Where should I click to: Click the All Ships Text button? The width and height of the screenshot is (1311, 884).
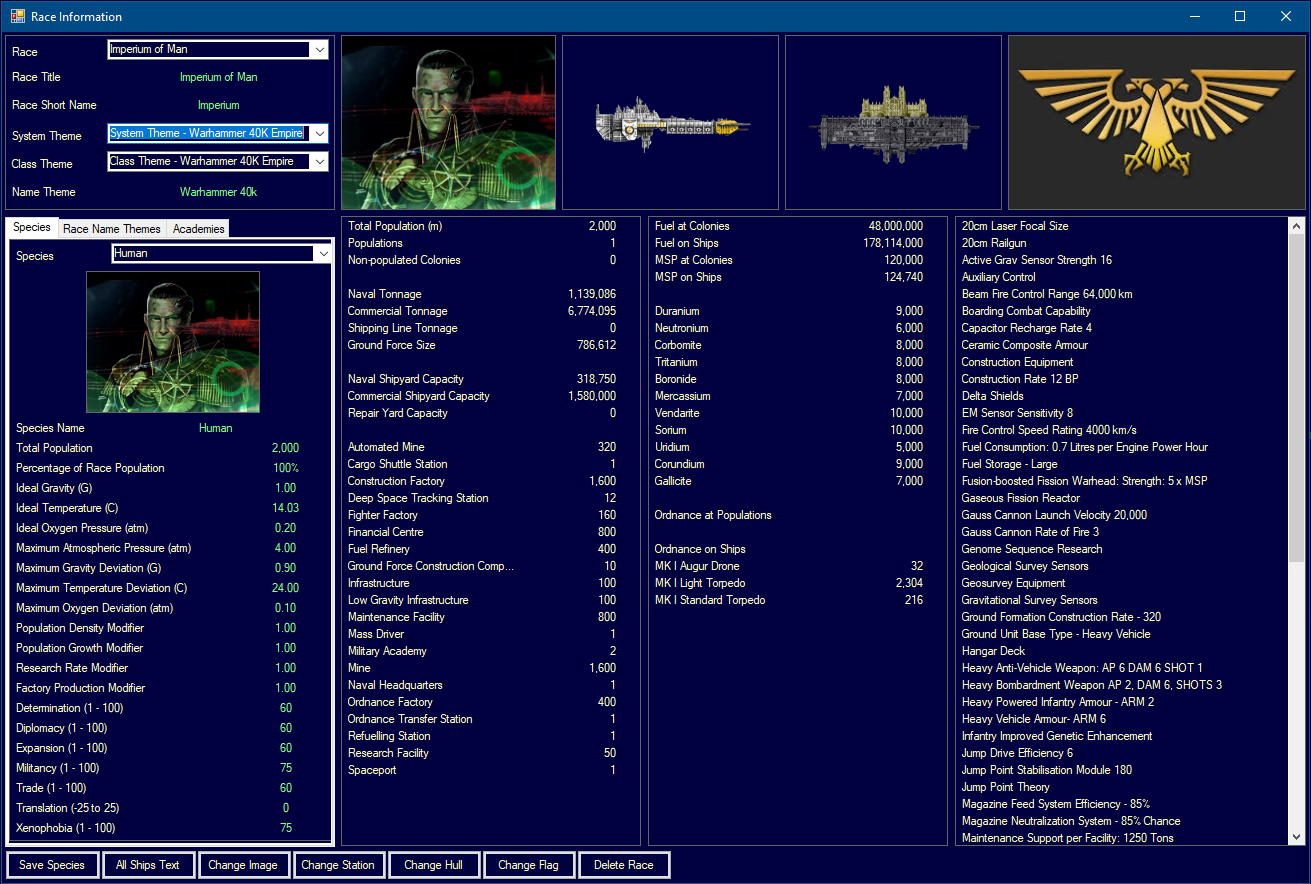pyautogui.click(x=148, y=865)
